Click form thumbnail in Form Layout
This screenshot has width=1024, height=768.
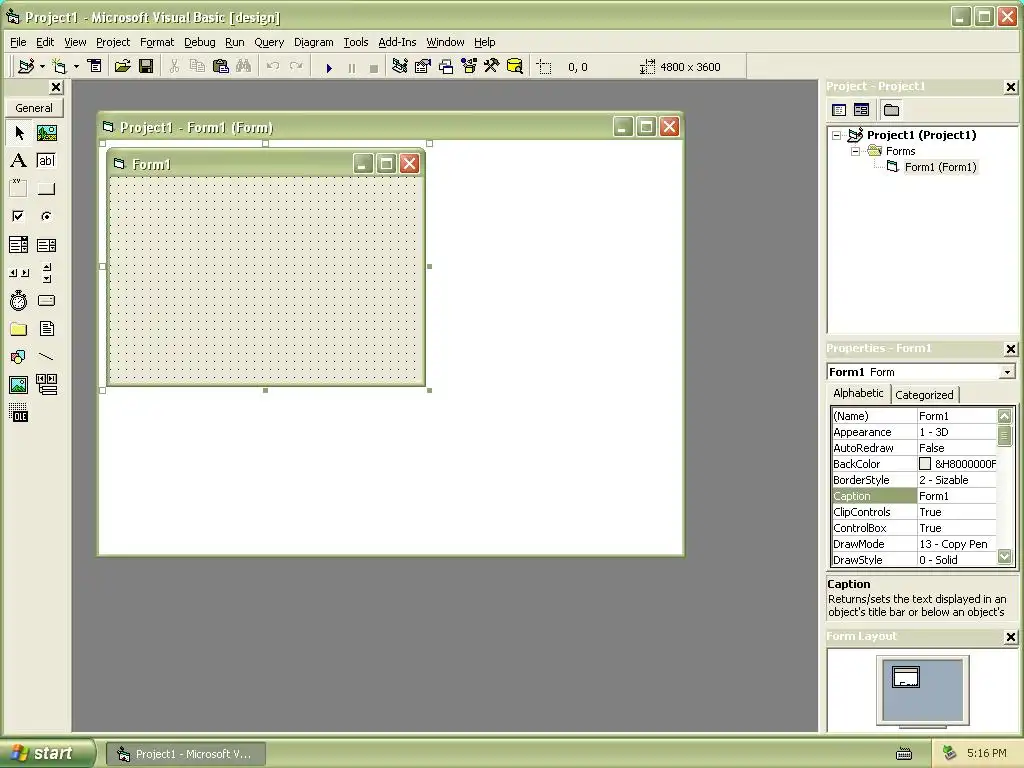(906, 677)
